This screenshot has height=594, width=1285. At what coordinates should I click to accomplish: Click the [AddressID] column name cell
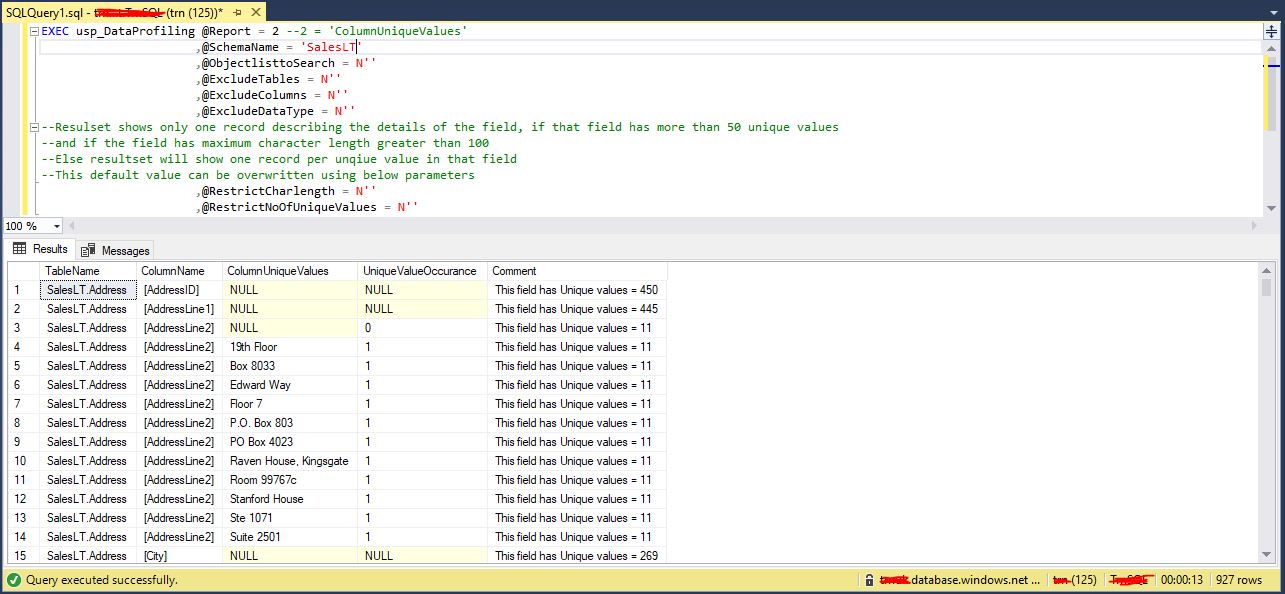(179, 290)
